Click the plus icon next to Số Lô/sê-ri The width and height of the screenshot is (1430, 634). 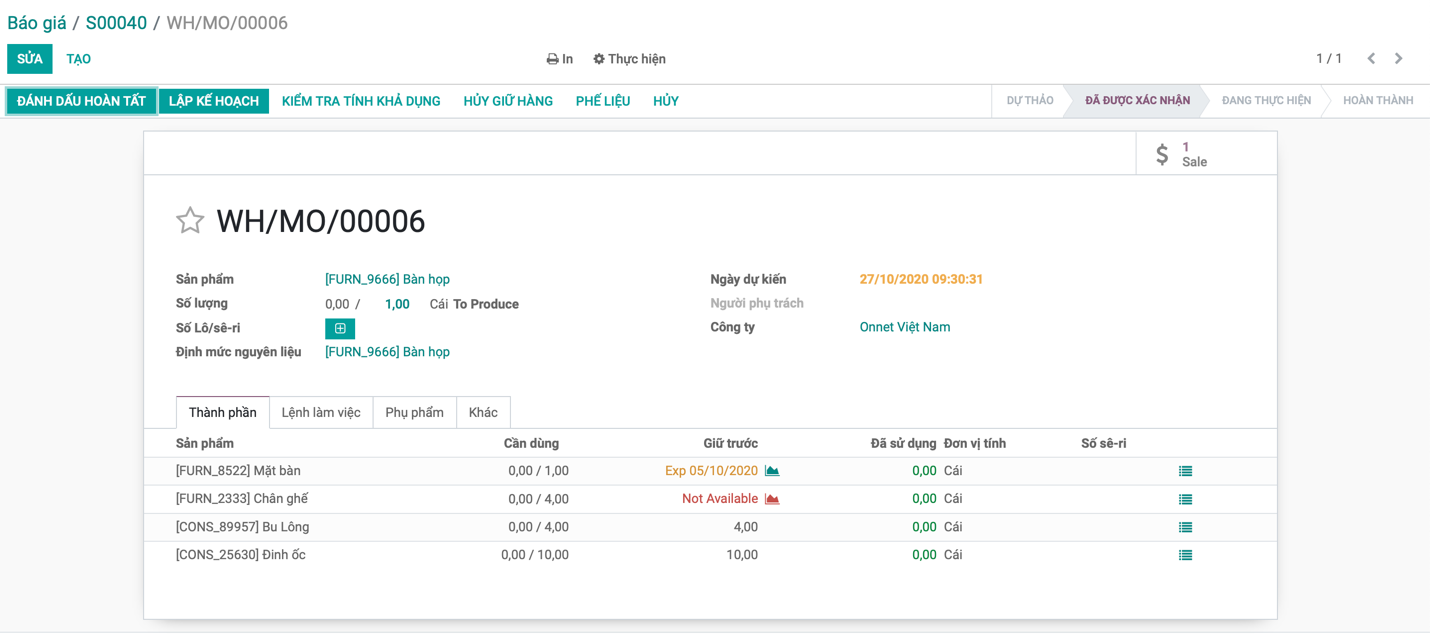coord(340,328)
